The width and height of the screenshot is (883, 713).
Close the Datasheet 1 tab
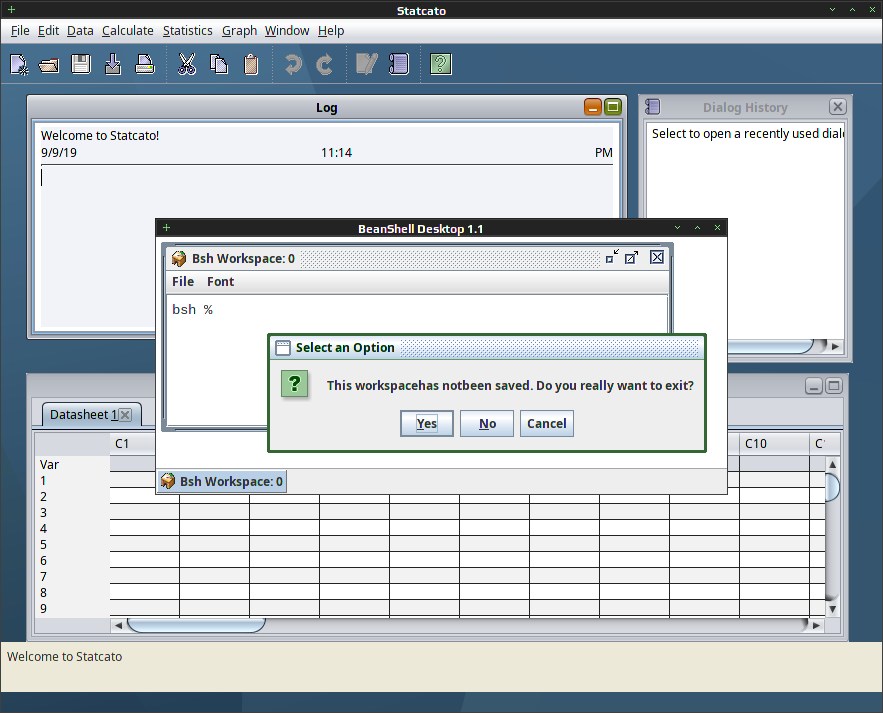click(x=126, y=415)
